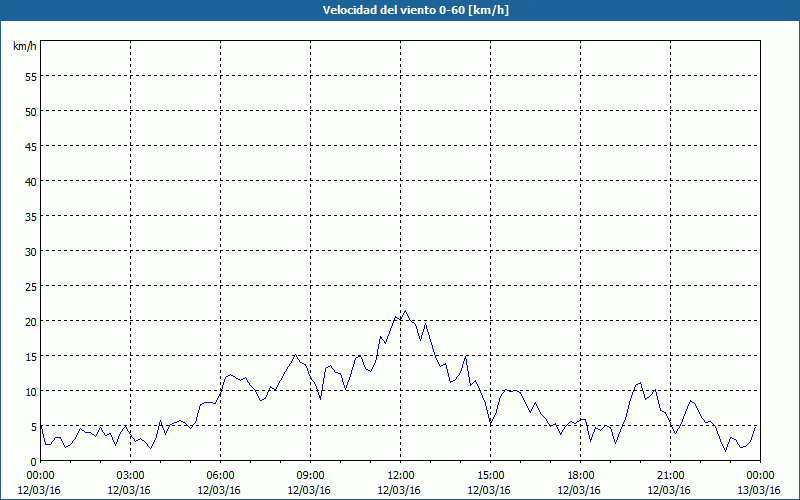Click the title "Velocidad del viento 0-60 [km/h]"
800x500 pixels.
pos(416,10)
